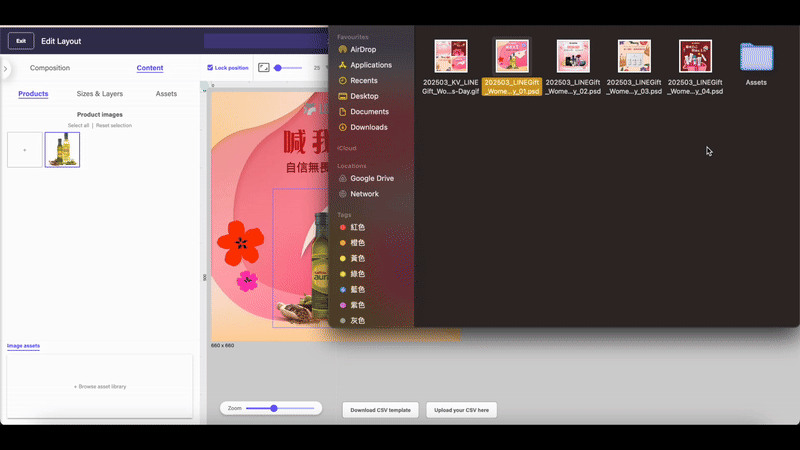
Task: Select the 紅色 red tag
Action: click(x=352, y=228)
